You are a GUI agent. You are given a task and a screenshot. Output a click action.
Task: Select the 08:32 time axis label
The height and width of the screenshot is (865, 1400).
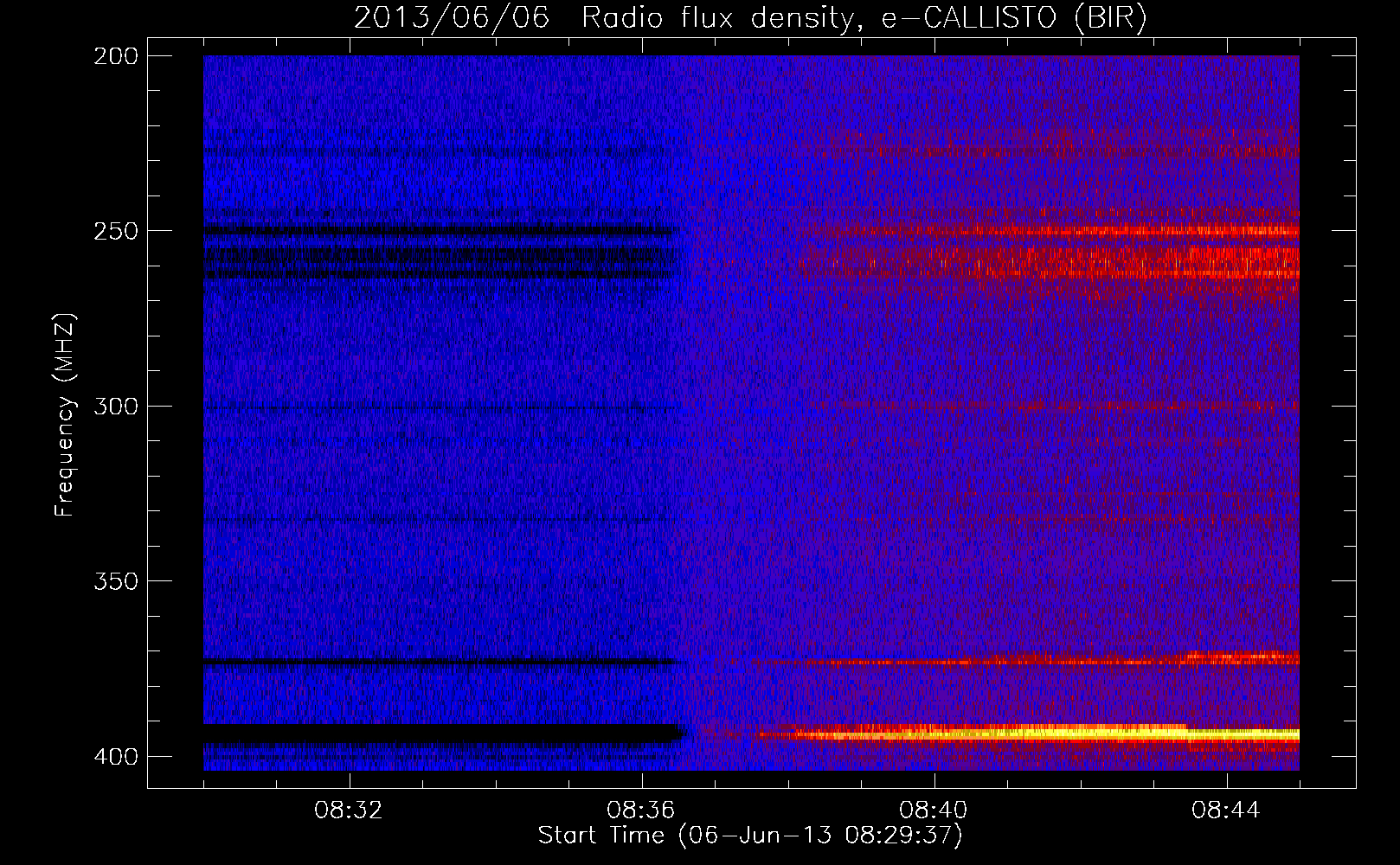tap(350, 811)
